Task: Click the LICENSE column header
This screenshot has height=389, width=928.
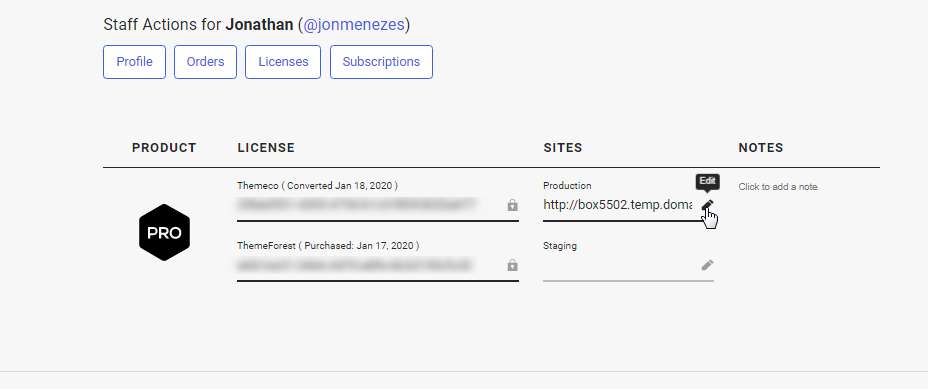Action: coord(266,148)
